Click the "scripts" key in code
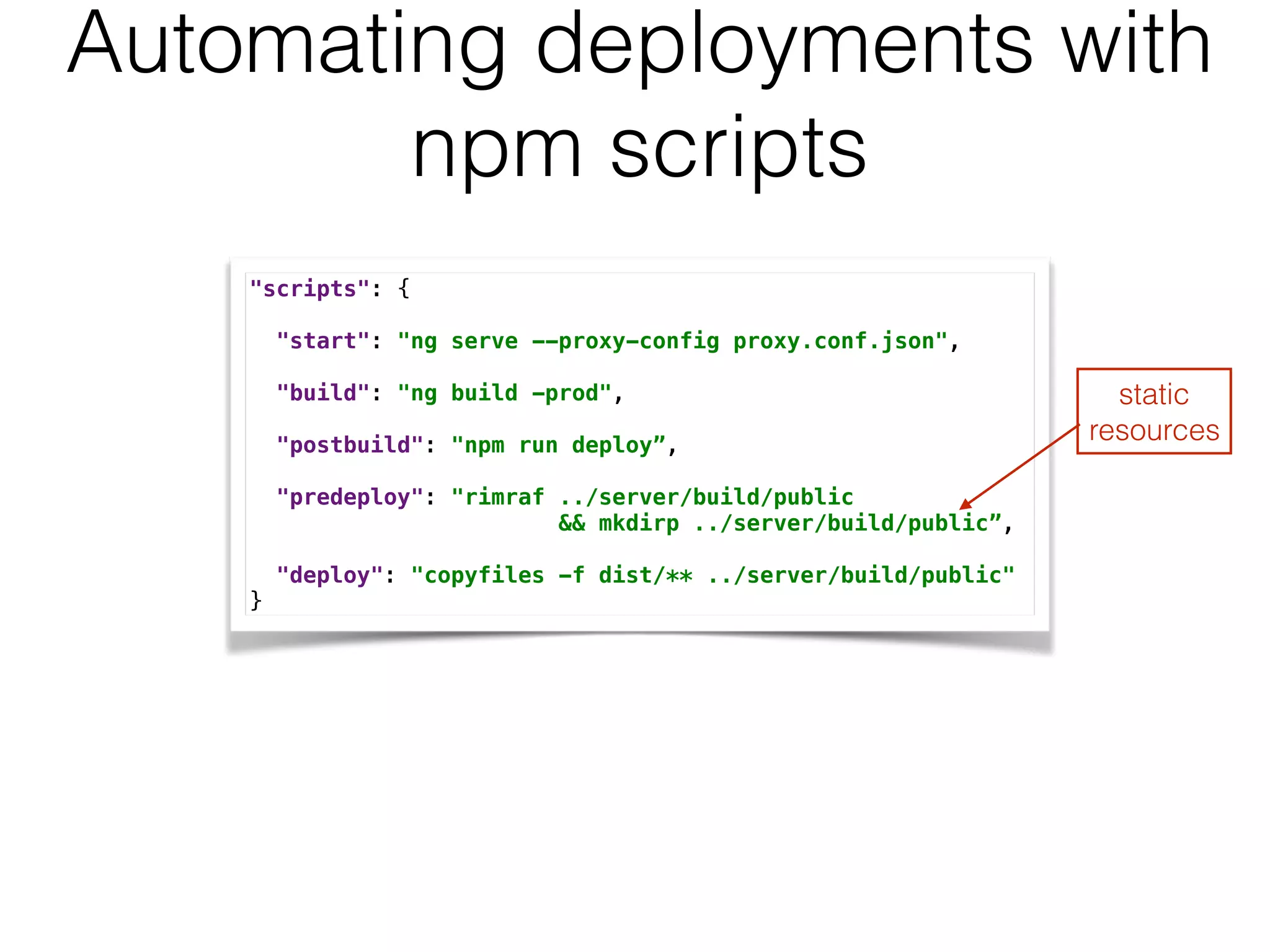The image size is (1270, 952). [x=309, y=289]
